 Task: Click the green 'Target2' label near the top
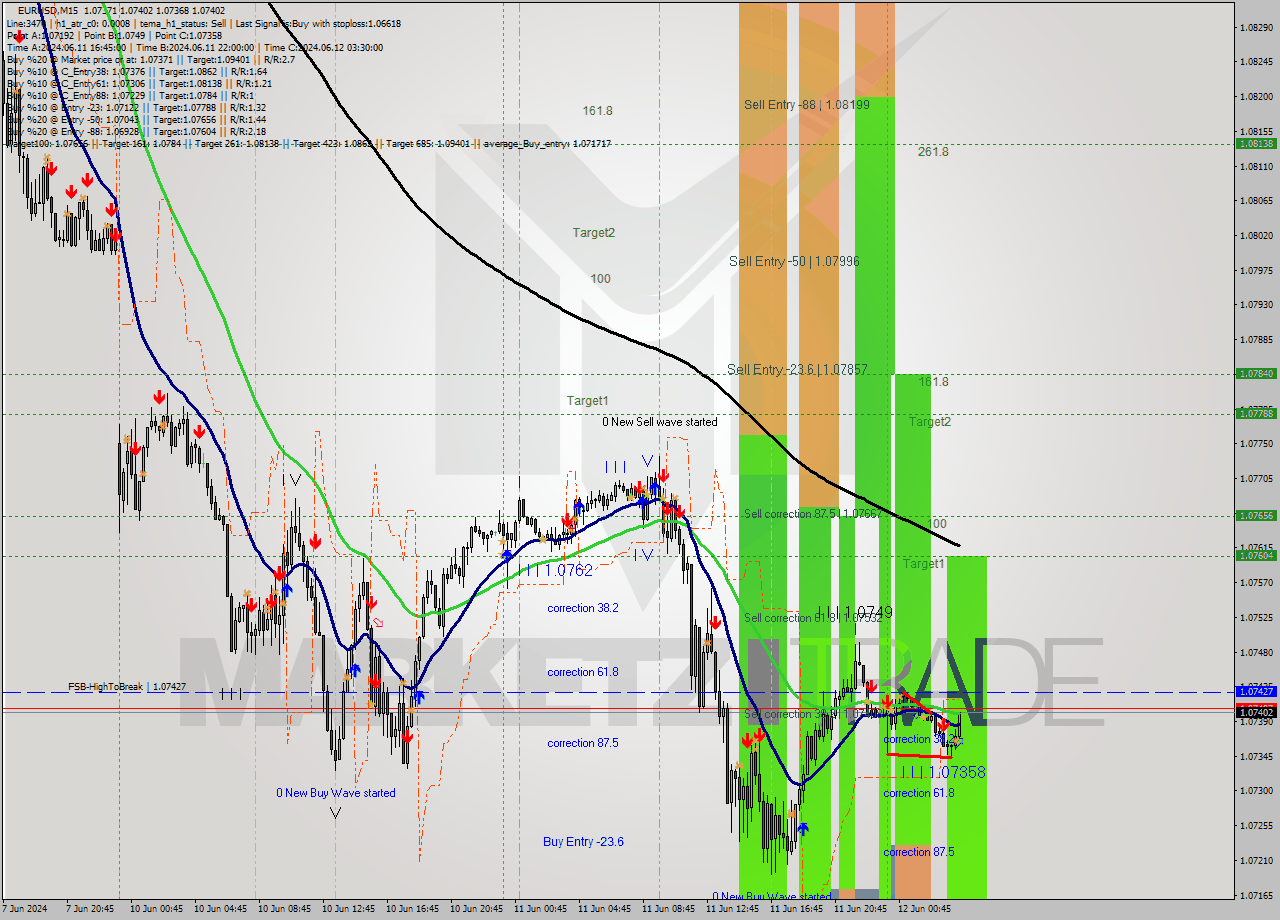pos(596,232)
